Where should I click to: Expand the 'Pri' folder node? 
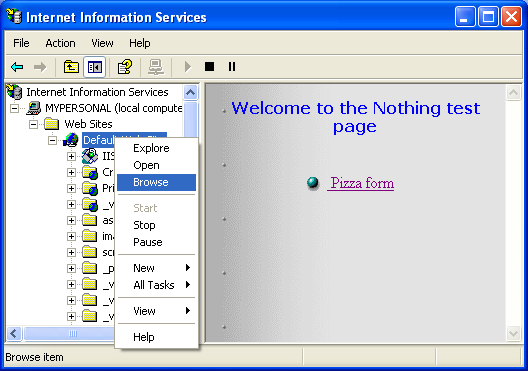coord(71,188)
